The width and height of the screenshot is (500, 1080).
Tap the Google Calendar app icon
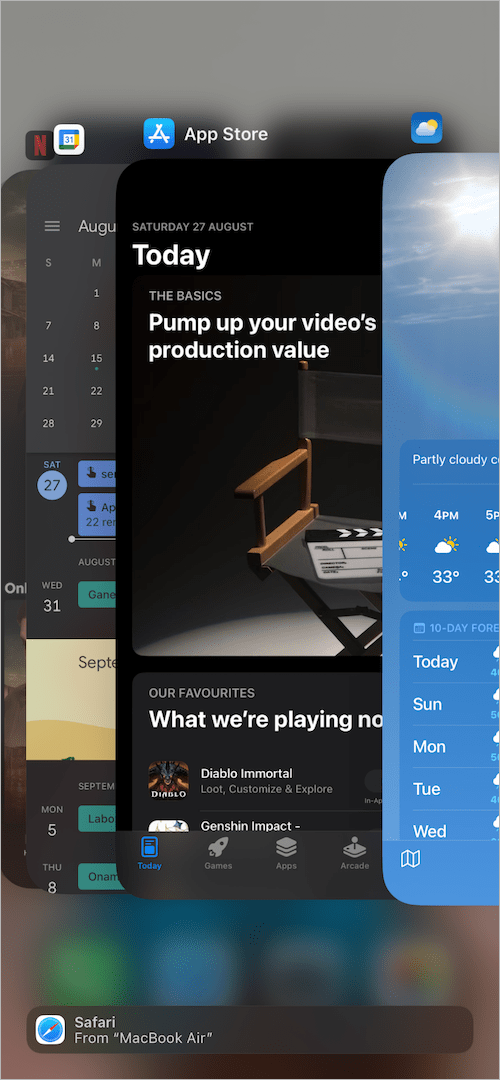coord(69,139)
